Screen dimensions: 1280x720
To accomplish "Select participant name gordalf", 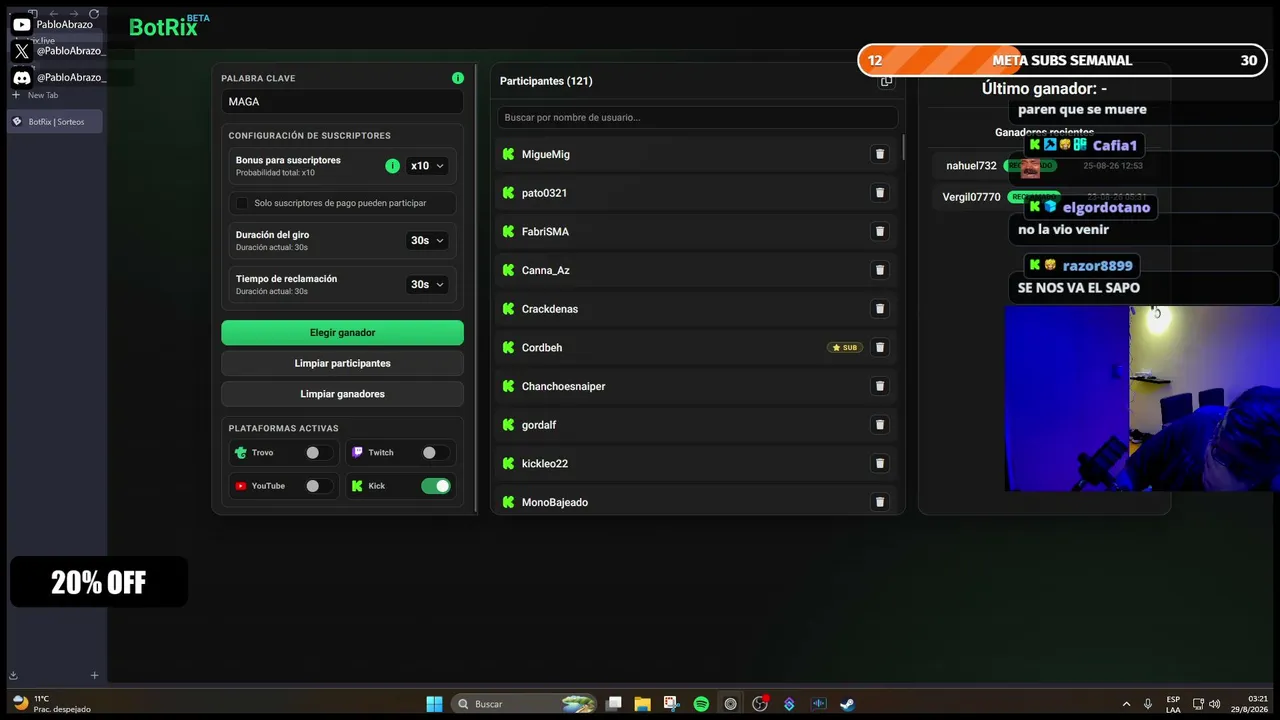I will [x=539, y=425].
